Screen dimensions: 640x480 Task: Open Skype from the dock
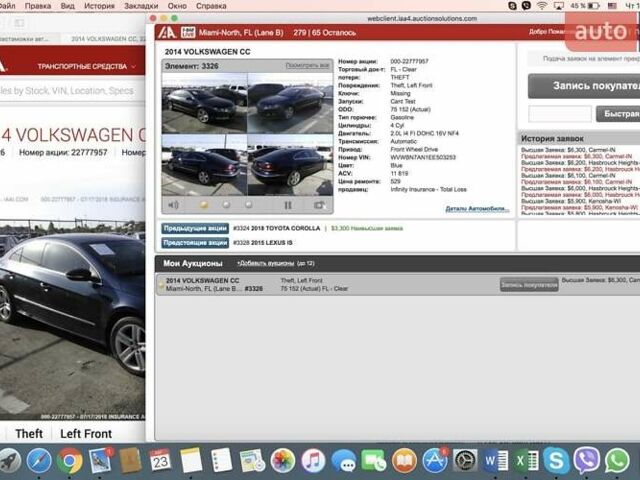(x=556, y=460)
